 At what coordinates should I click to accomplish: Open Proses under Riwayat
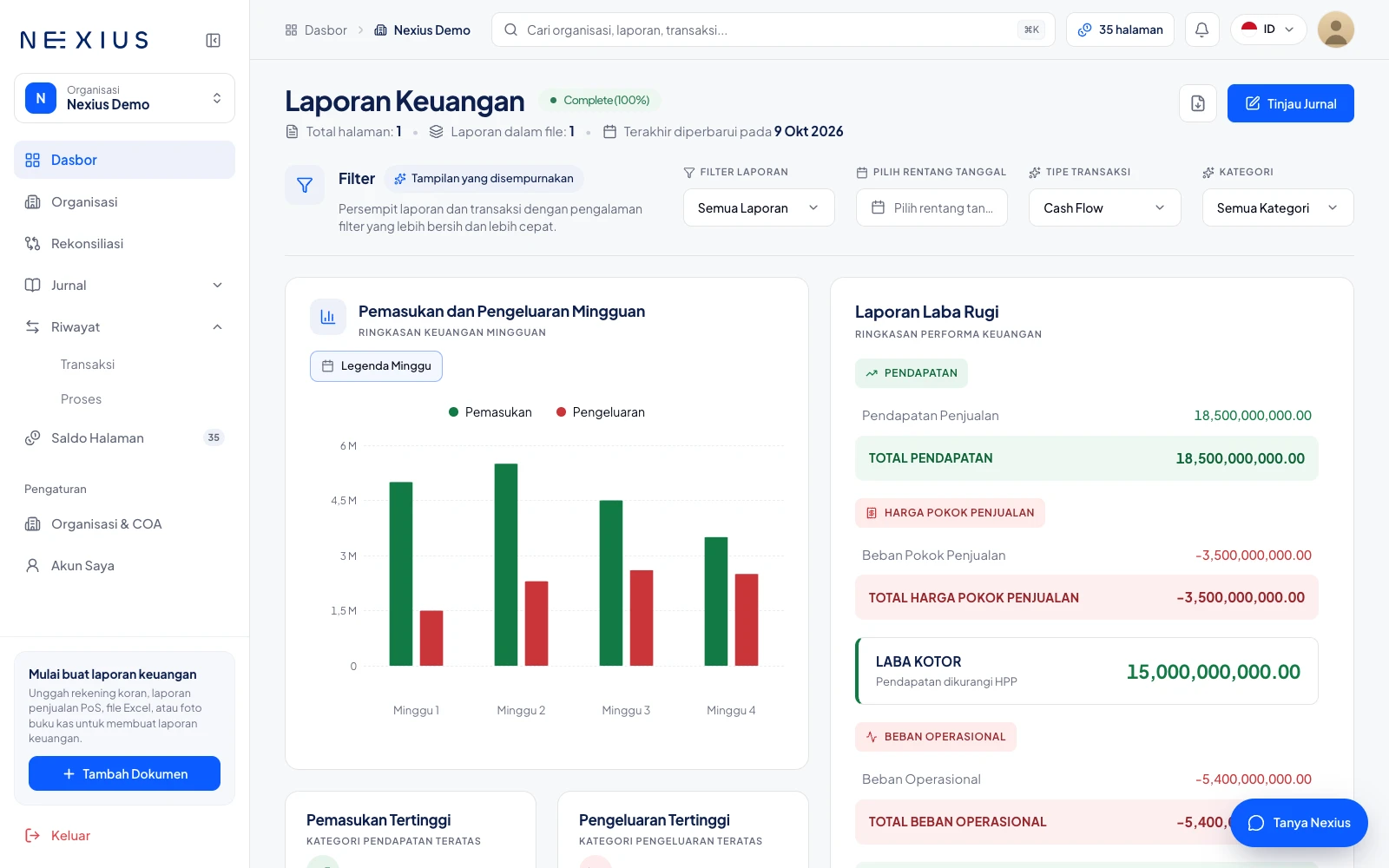click(x=81, y=399)
